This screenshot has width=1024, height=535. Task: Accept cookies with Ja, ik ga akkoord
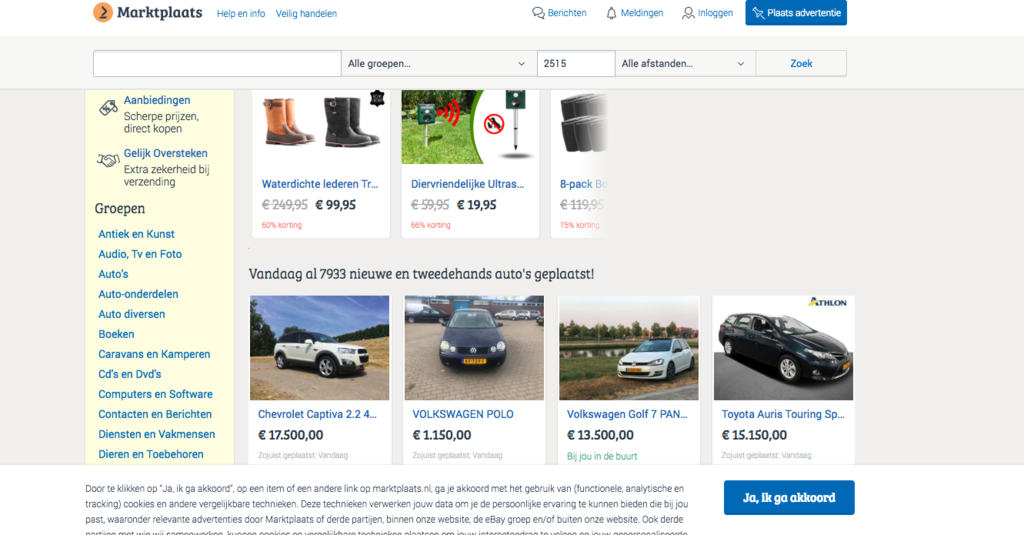coord(789,498)
